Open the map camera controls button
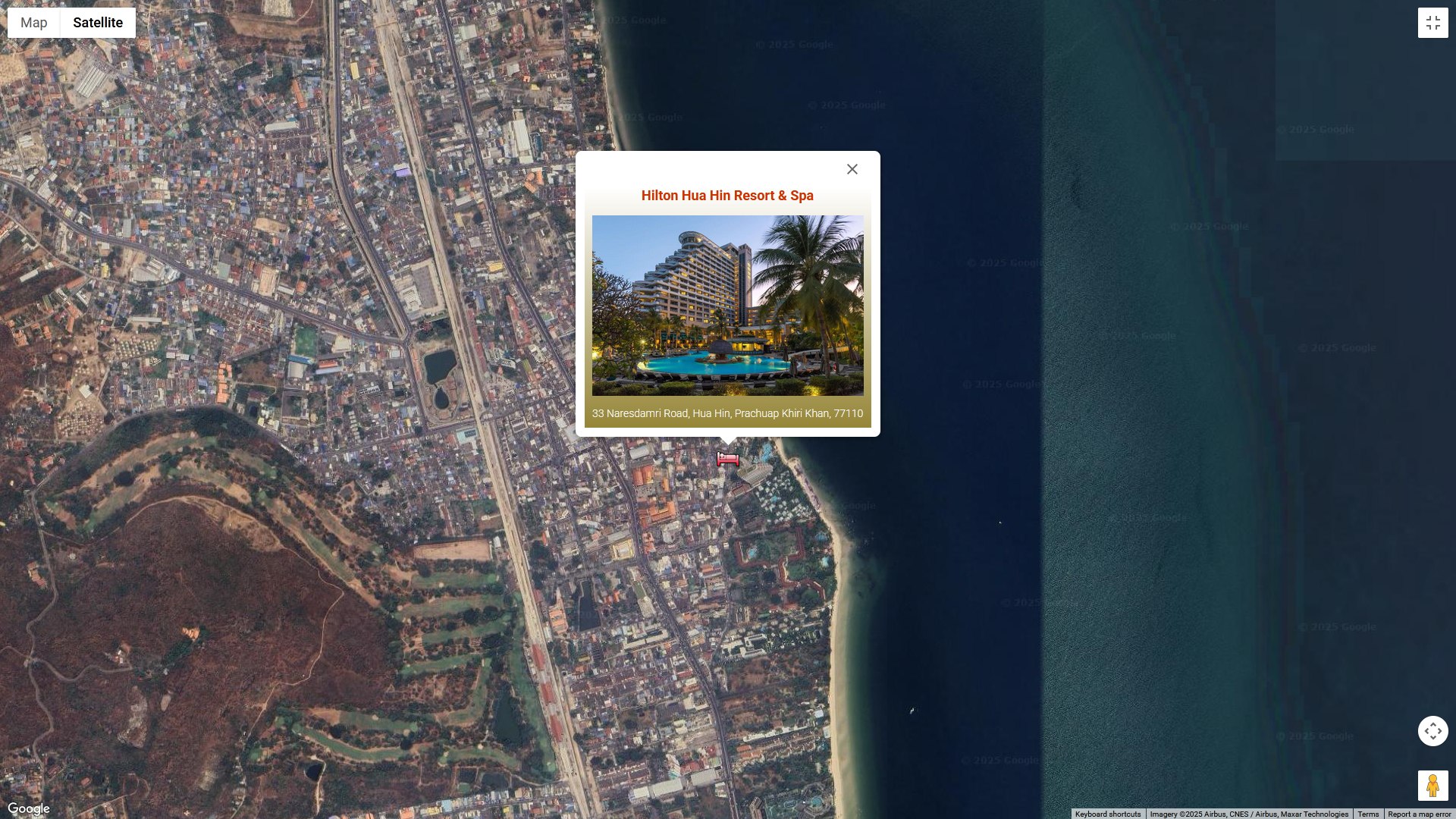 point(1432,731)
